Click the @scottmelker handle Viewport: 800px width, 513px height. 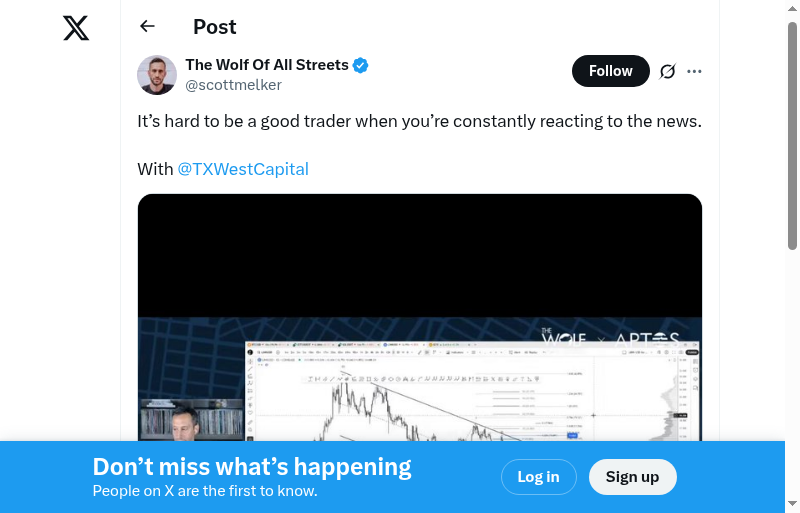coord(233,85)
